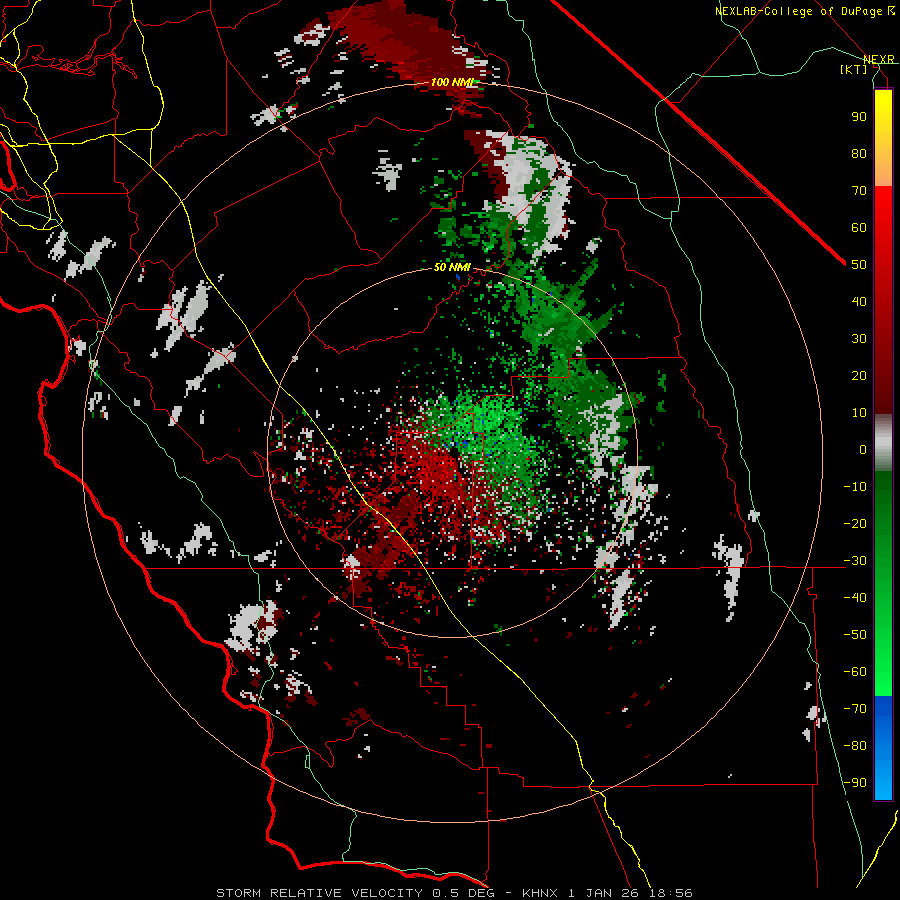Select the 90 value on velocity scale
The height and width of the screenshot is (900, 900).
(x=859, y=117)
